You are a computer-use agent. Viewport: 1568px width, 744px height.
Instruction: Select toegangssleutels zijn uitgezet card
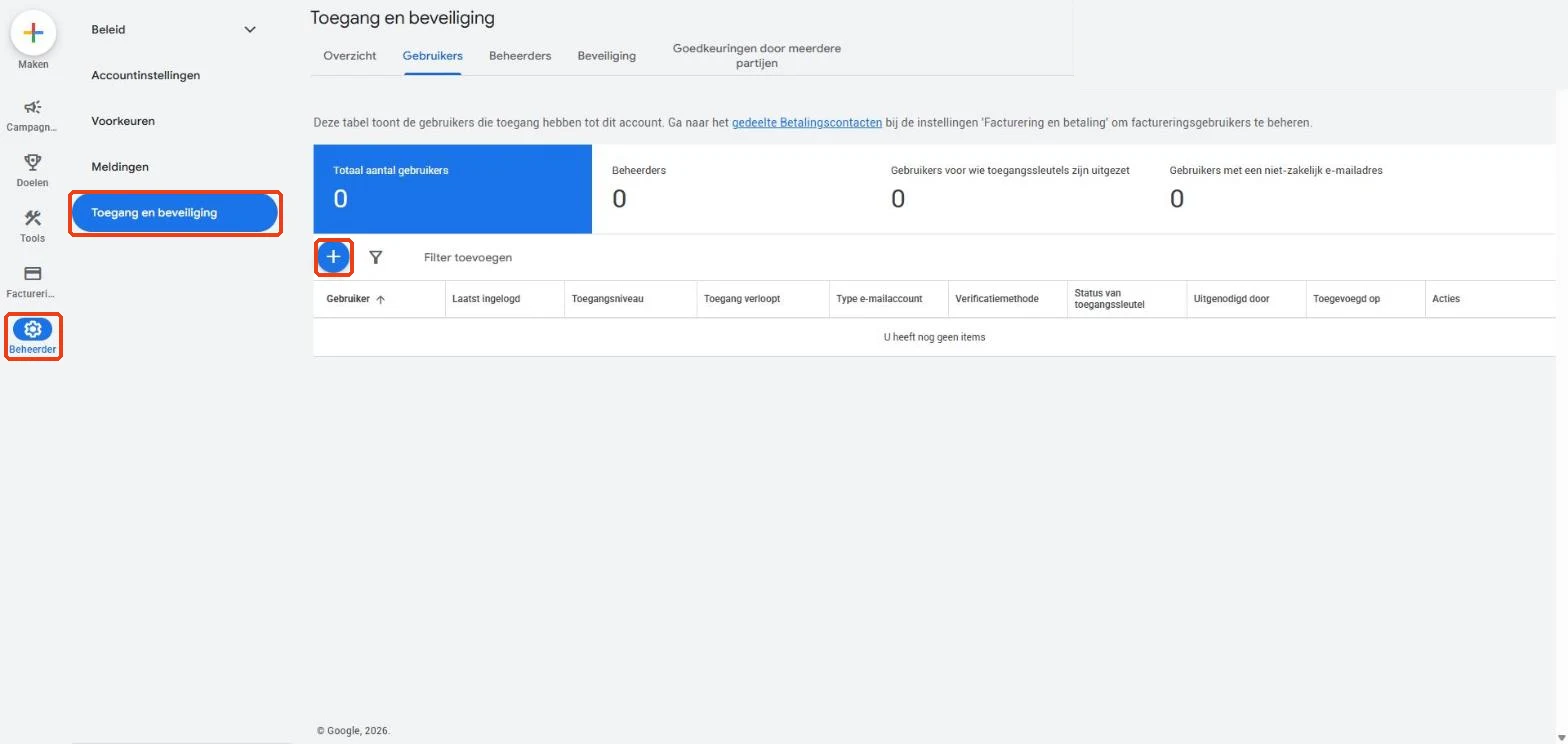click(1010, 189)
